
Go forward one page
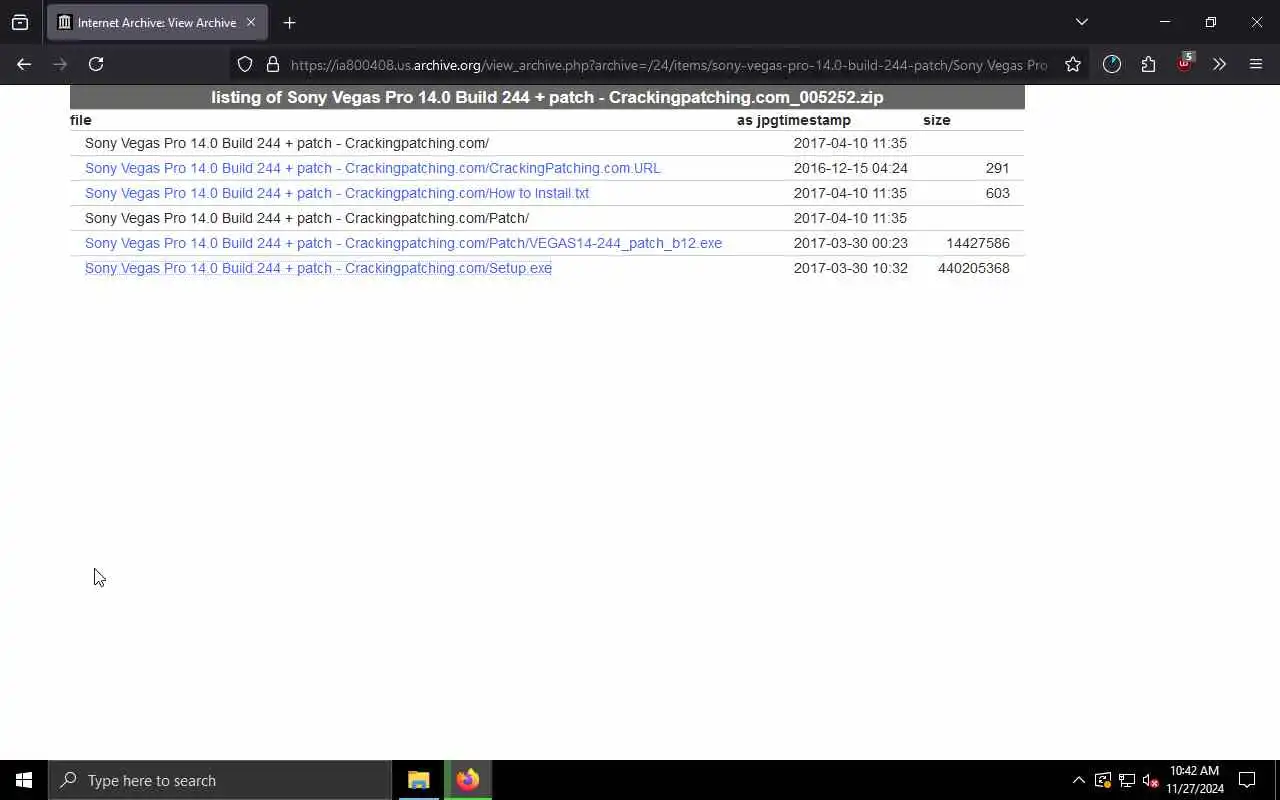coord(60,64)
